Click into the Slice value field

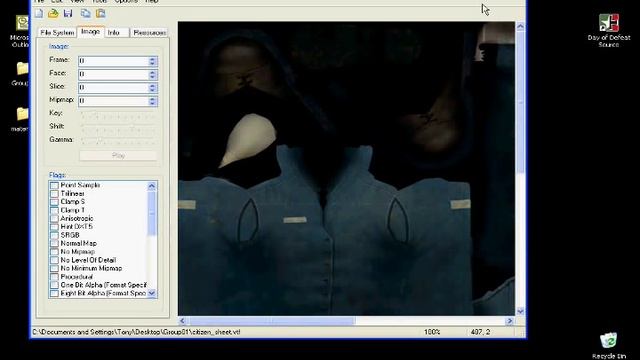click(x=113, y=87)
